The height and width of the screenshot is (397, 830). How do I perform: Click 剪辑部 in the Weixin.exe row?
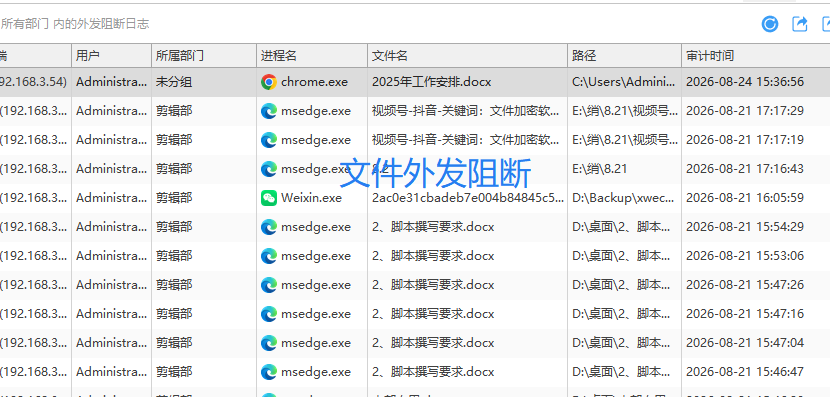[174, 198]
